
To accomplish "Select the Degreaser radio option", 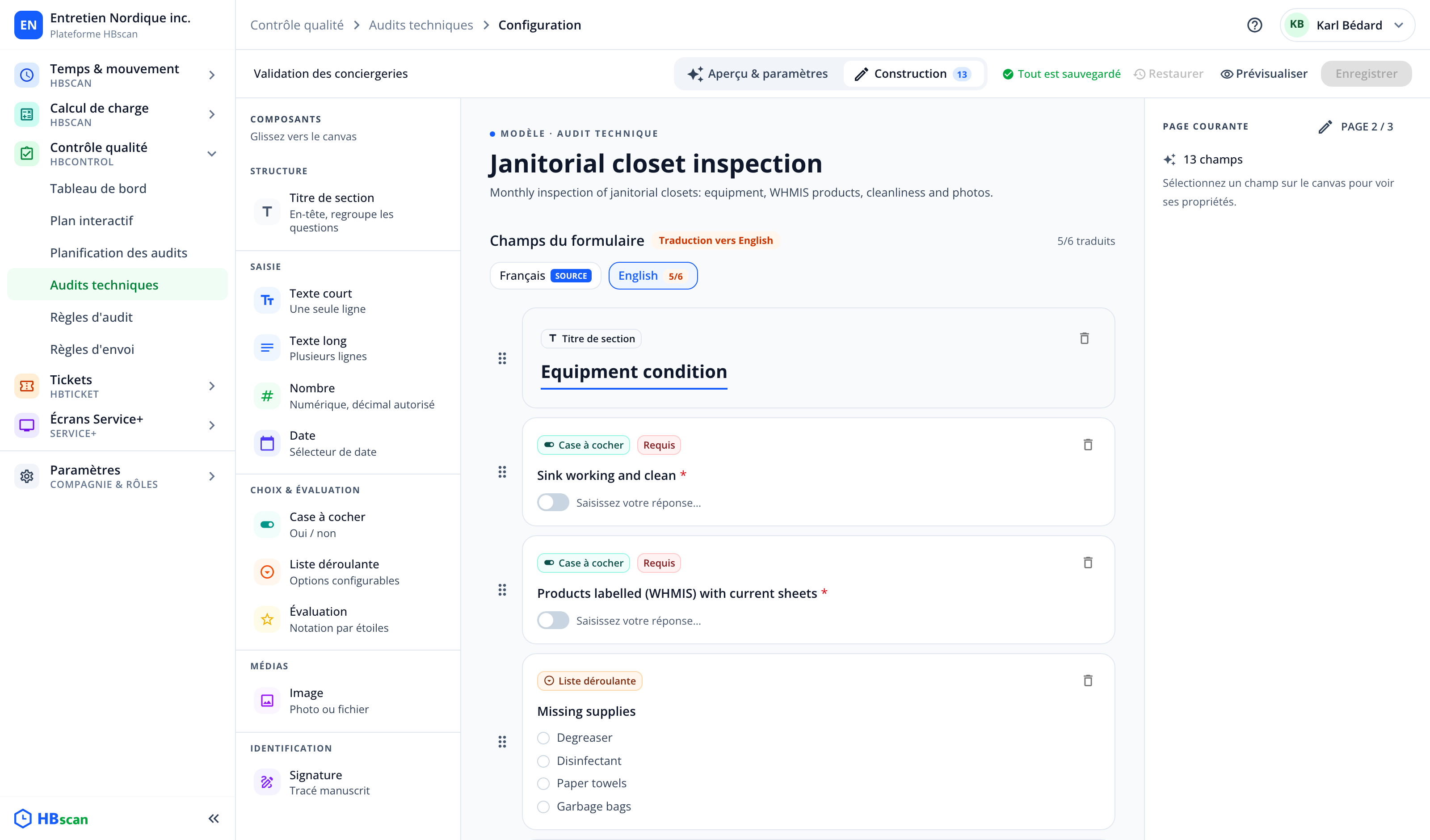I will (x=543, y=738).
